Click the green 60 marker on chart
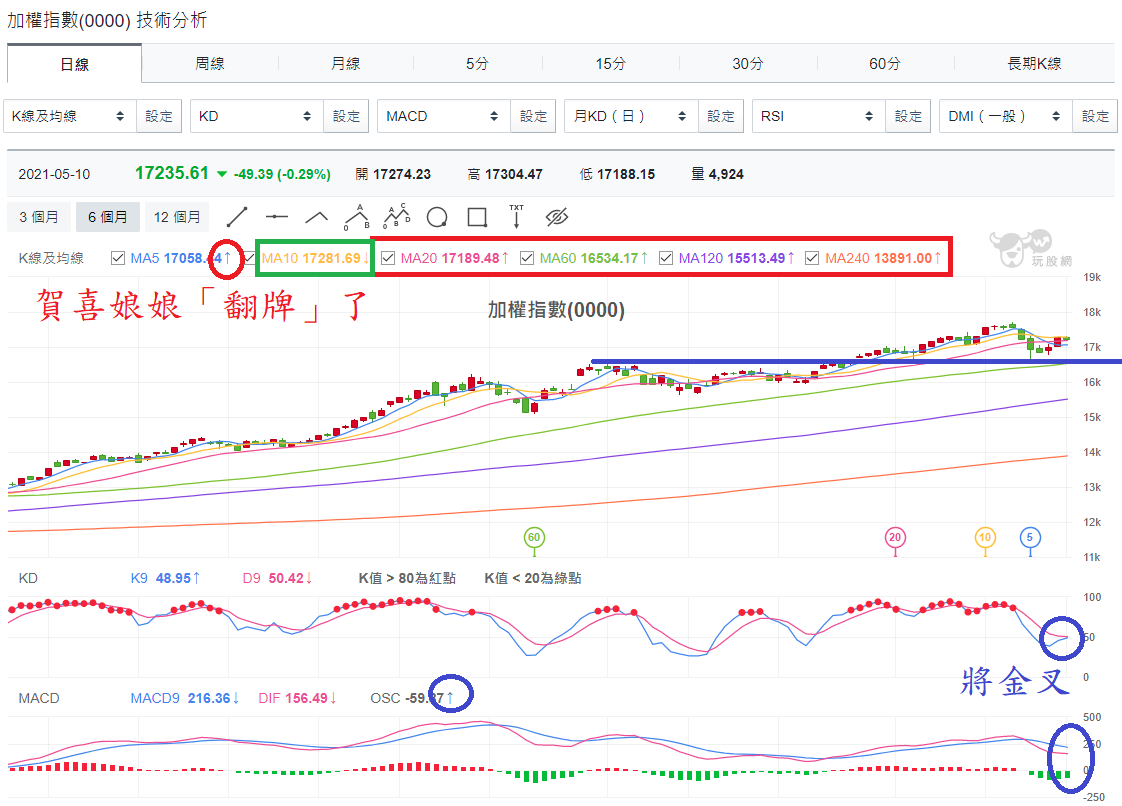The height and width of the screenshot is (806, 1122). (x=534, y=538)
